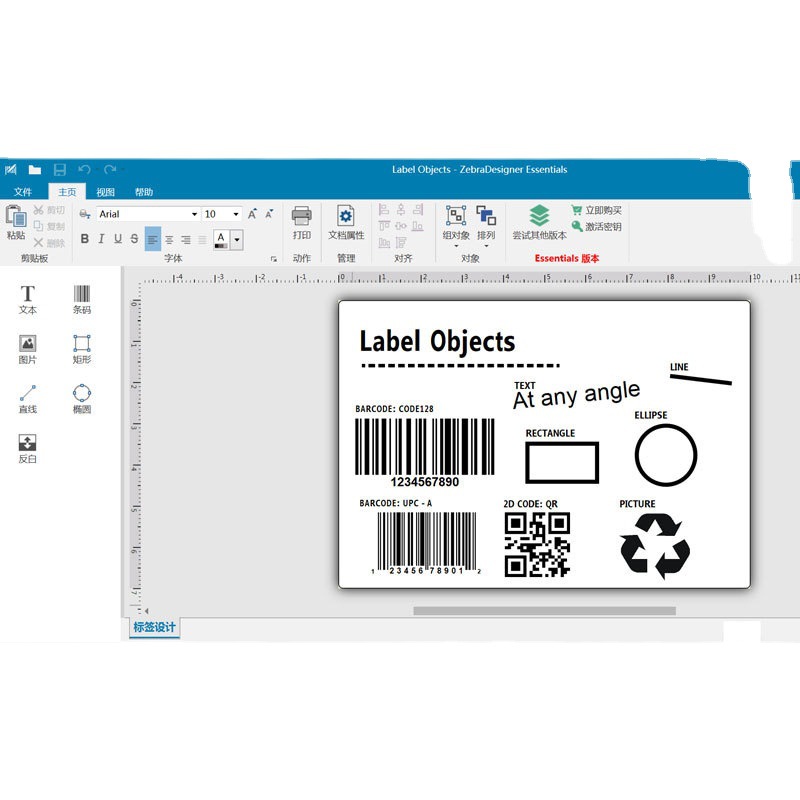The height and width of the screenshot is (800, 800).
Task: Increase font size with larger A icon
Action: (x=252, y=214)
